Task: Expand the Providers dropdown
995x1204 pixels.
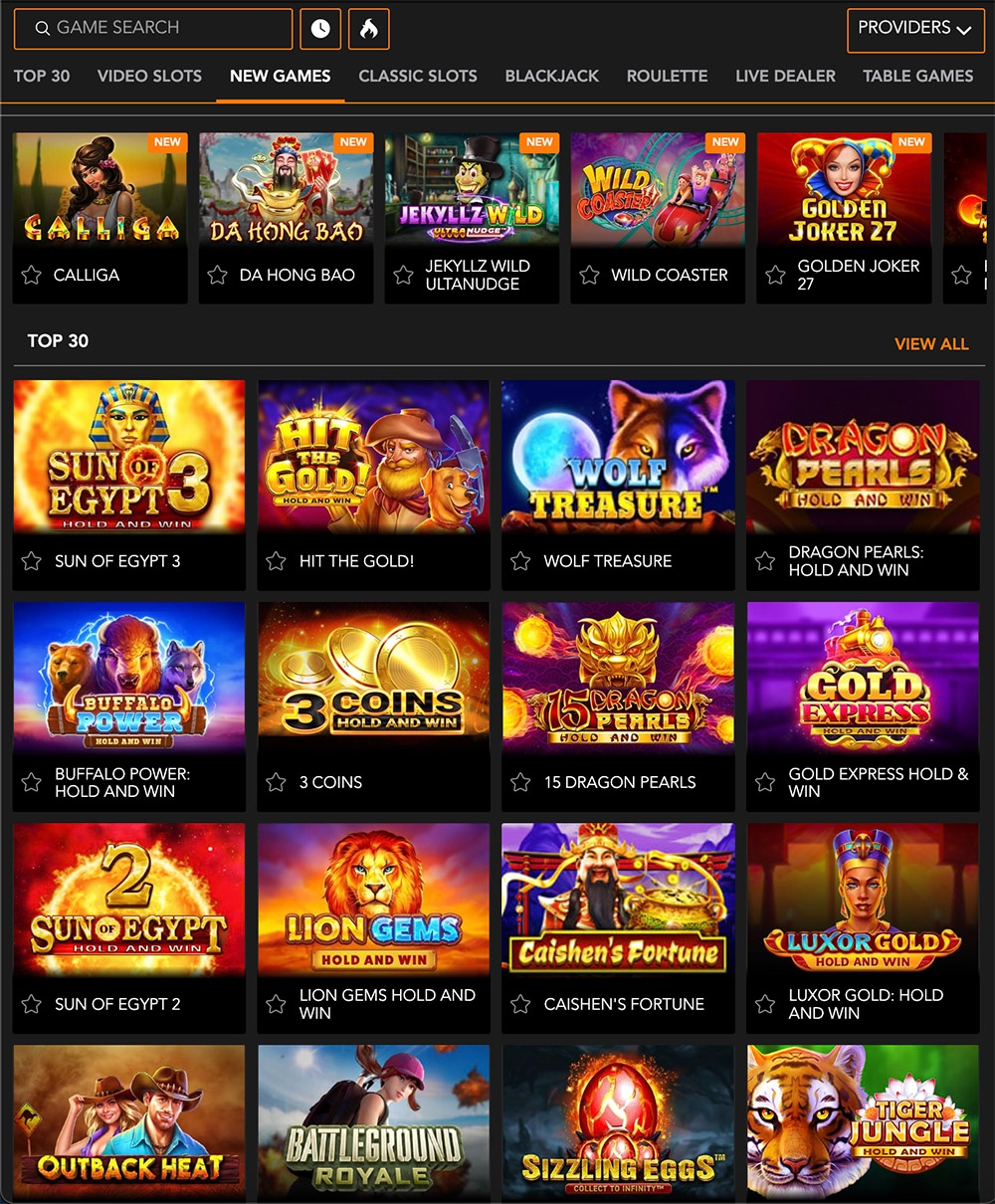Action: click(x=914, y=30)
